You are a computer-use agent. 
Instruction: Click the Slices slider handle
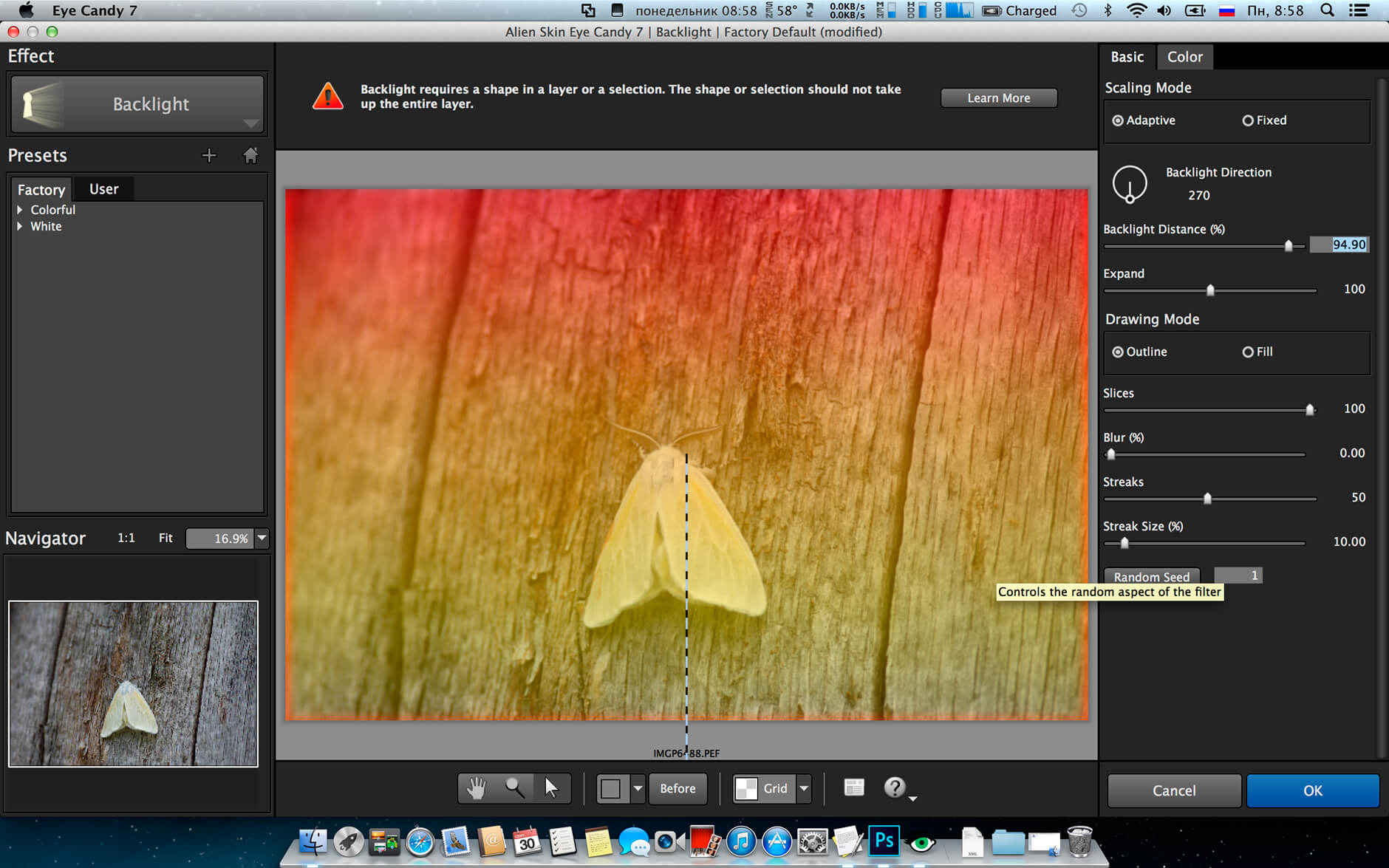pos(1310,410)
